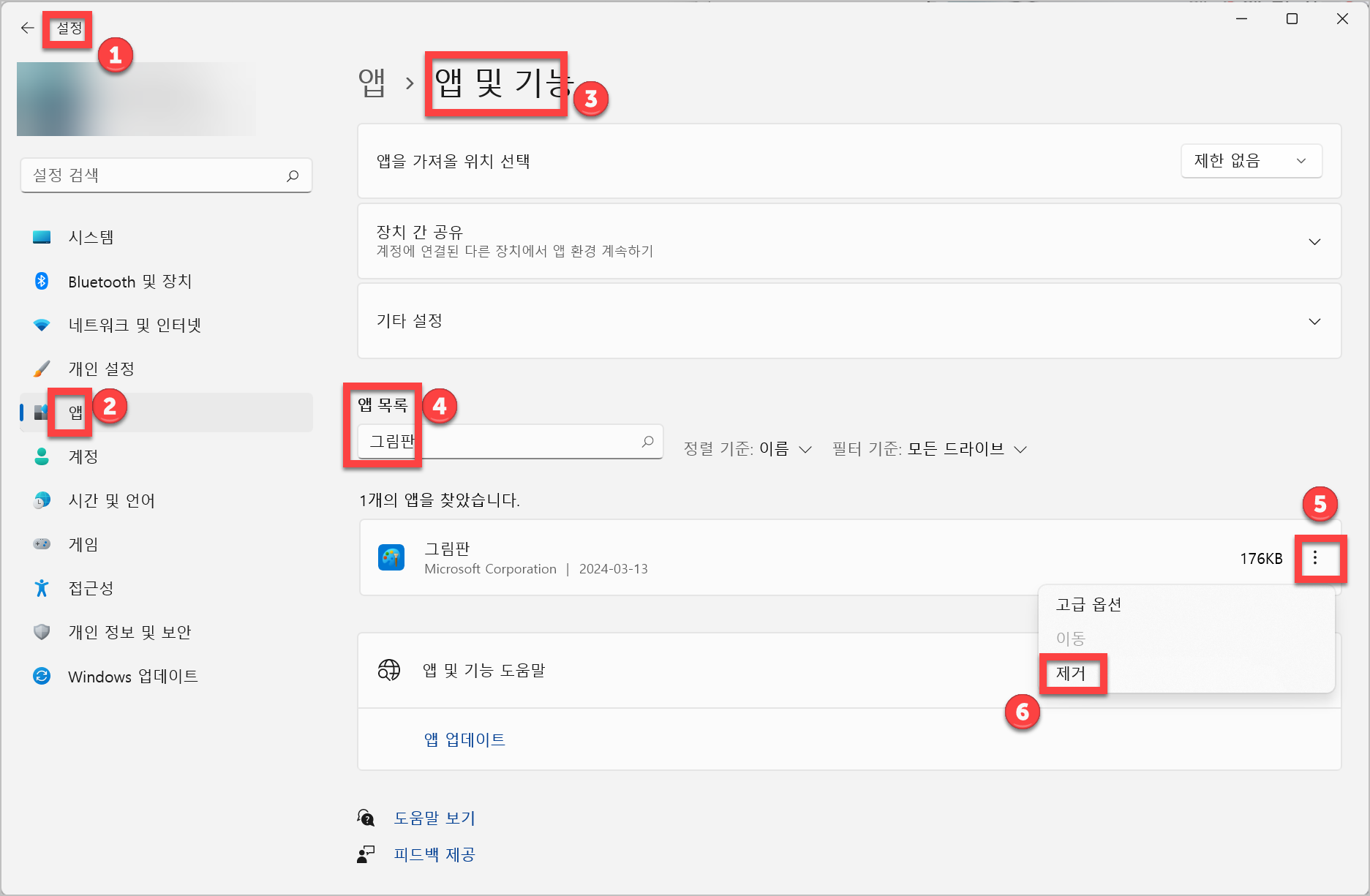Click the help chat bubble icon beside 도움말 보기
This screenshot has width=1370, height=896.
pyautogui.click(x=366, y=818)
